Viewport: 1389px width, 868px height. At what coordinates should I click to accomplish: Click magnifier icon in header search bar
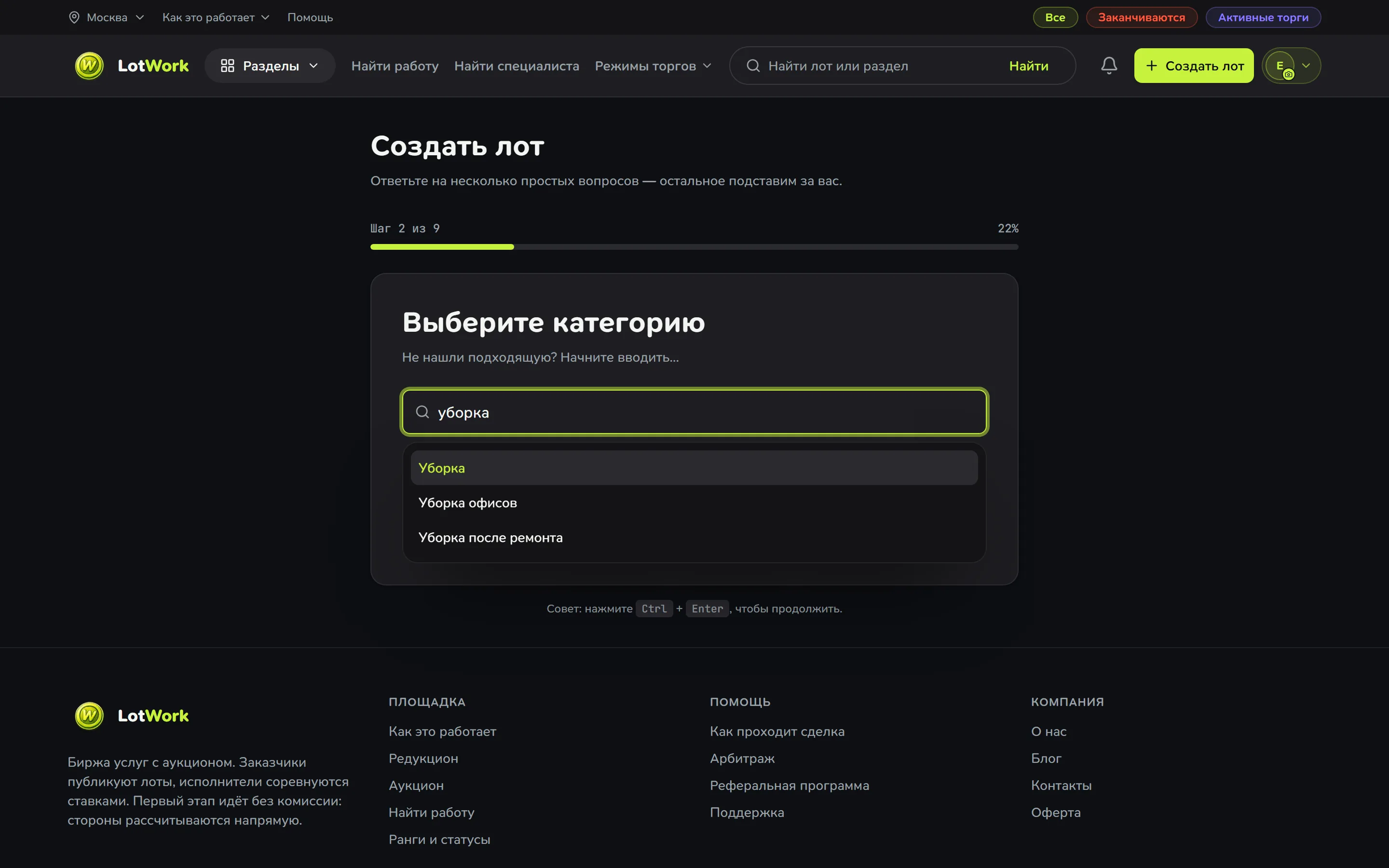point(753,66)
